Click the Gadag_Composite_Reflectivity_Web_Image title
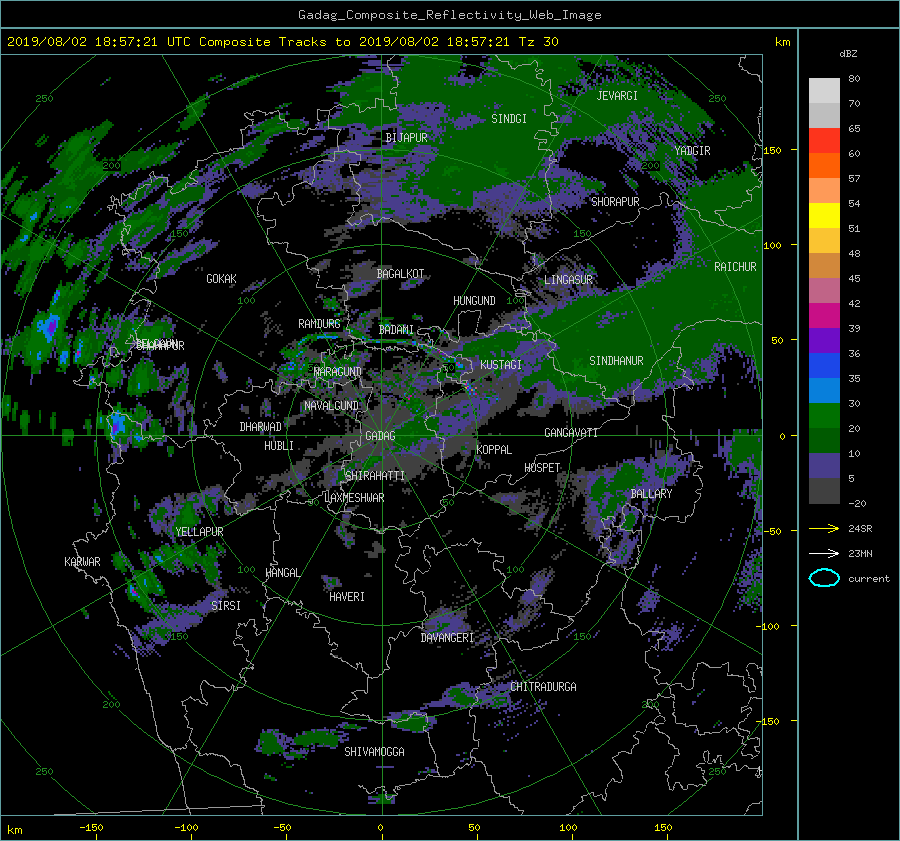Image resolution: width=900 pixels, height=841 pixels. click(x=449, y=15)
